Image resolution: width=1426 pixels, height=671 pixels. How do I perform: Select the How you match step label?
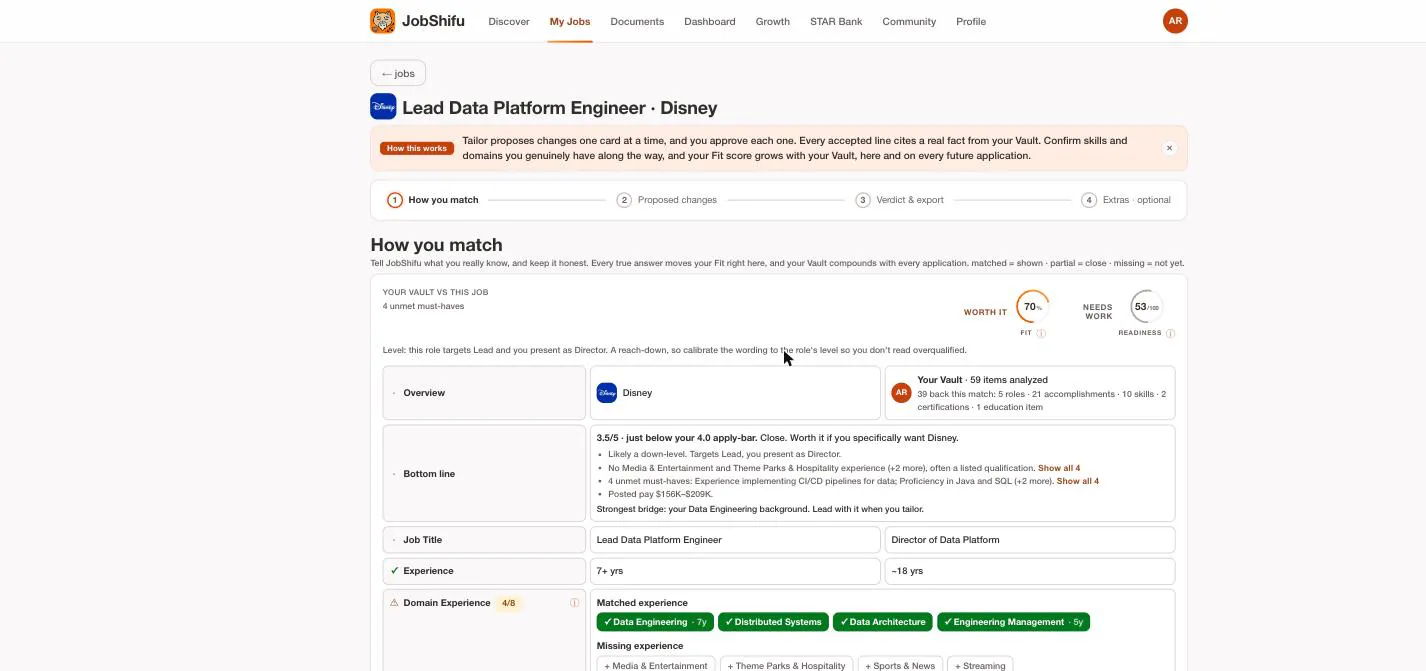pyautogui.click(x=443, y=200)
